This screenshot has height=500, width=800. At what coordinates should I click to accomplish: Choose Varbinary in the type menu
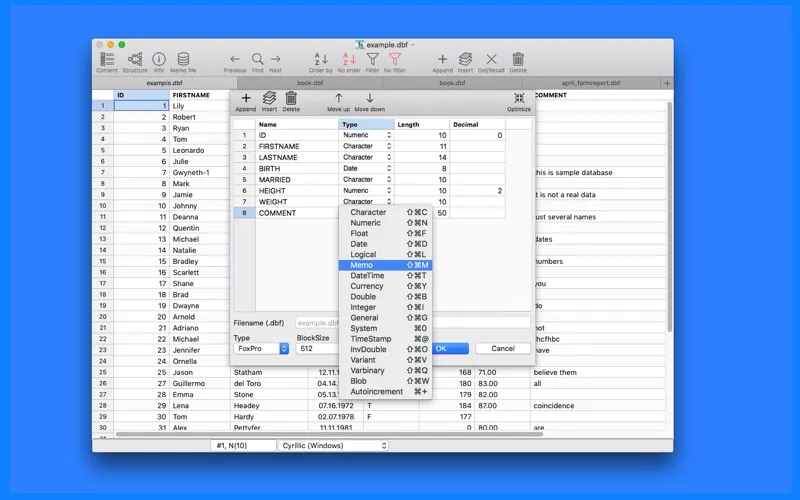click(386, 371)
